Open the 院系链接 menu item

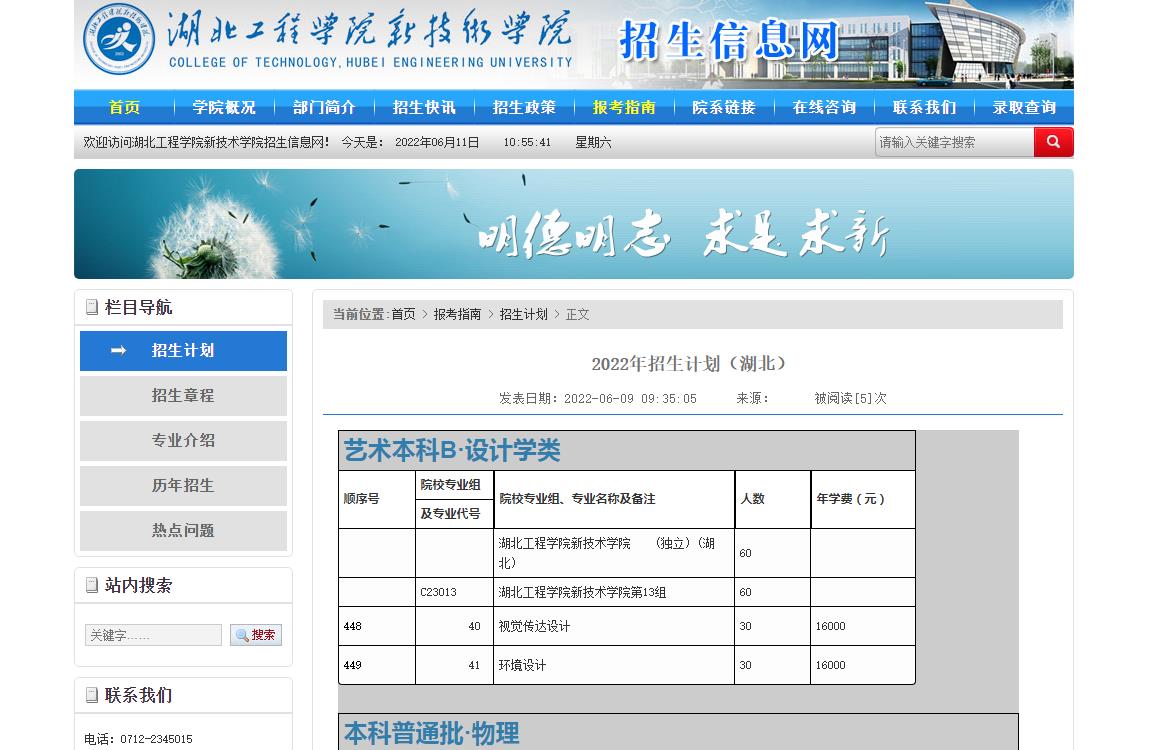coord(724,108)
